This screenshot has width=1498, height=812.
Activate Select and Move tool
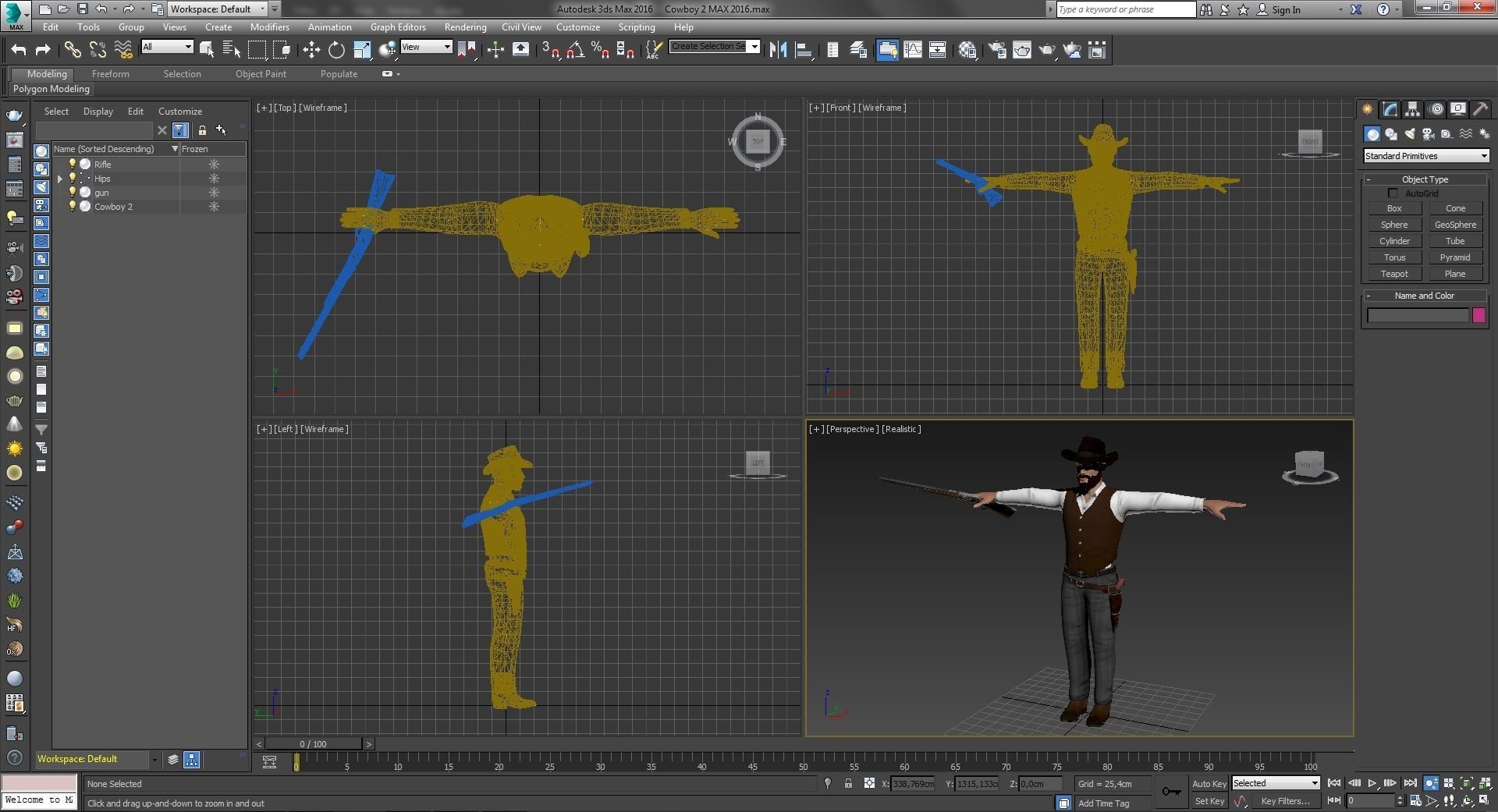pyautogui.click(x=311, y=50)
